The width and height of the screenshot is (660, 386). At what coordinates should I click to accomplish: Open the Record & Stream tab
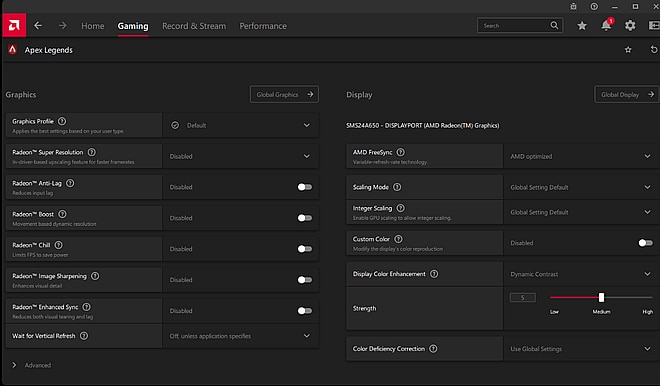(194, 26)
